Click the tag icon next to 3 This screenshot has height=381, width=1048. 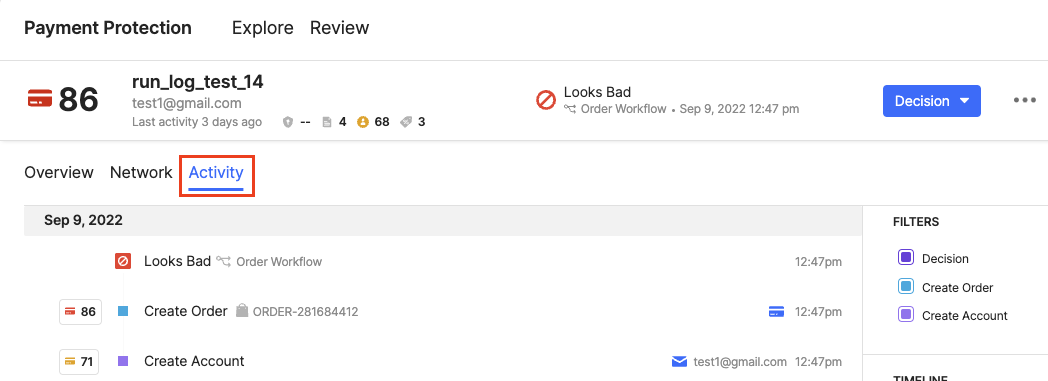click(405, 122)
